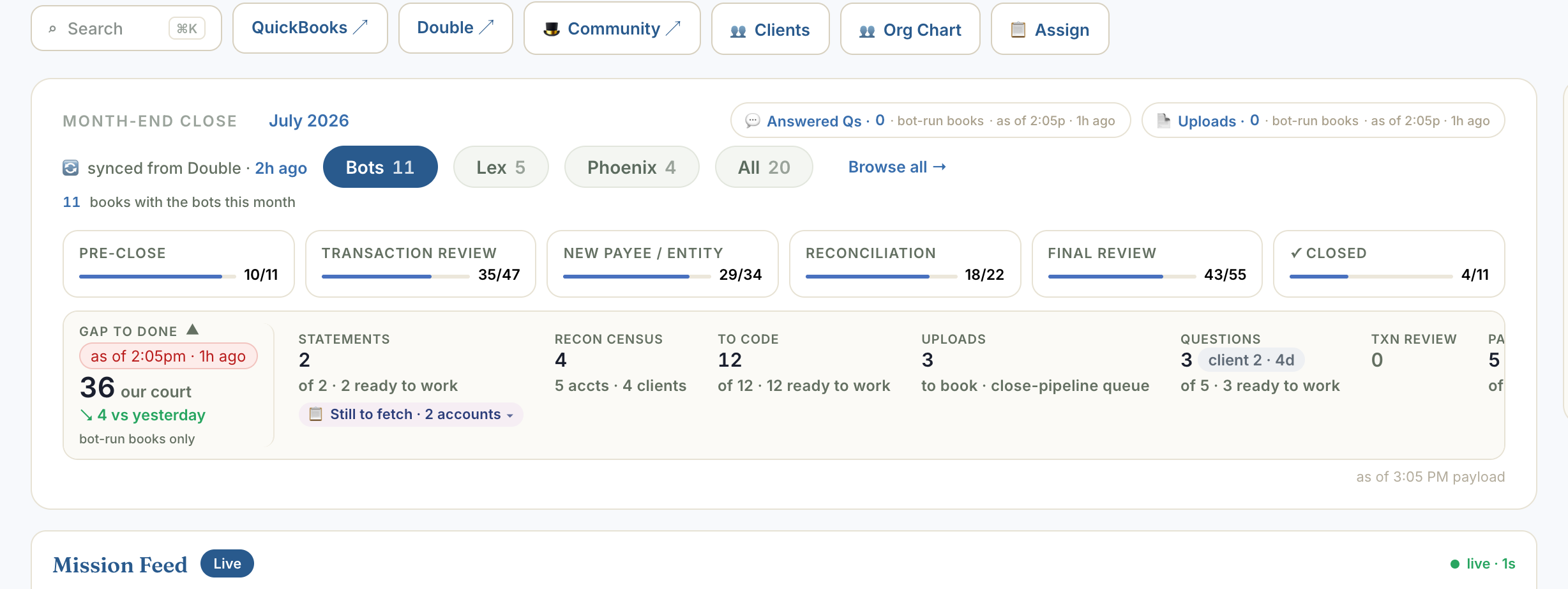This screenshot has width=1568, height=589.
Task: Open the Community link button
Action: [612, 28]
